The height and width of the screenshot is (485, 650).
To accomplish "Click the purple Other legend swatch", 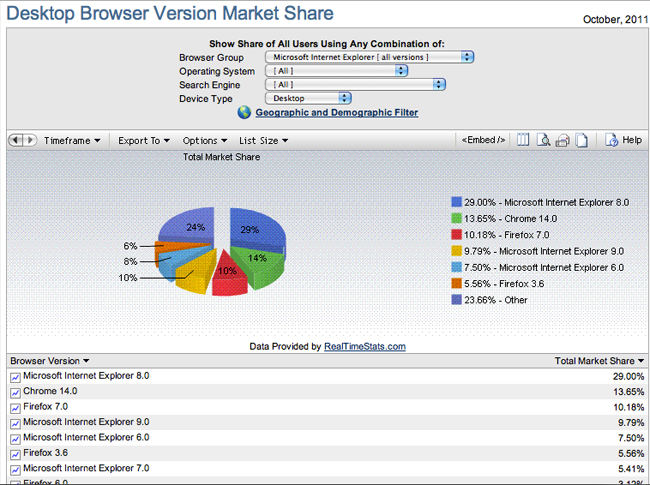I will pyautogui.click(x=456, y=300).
